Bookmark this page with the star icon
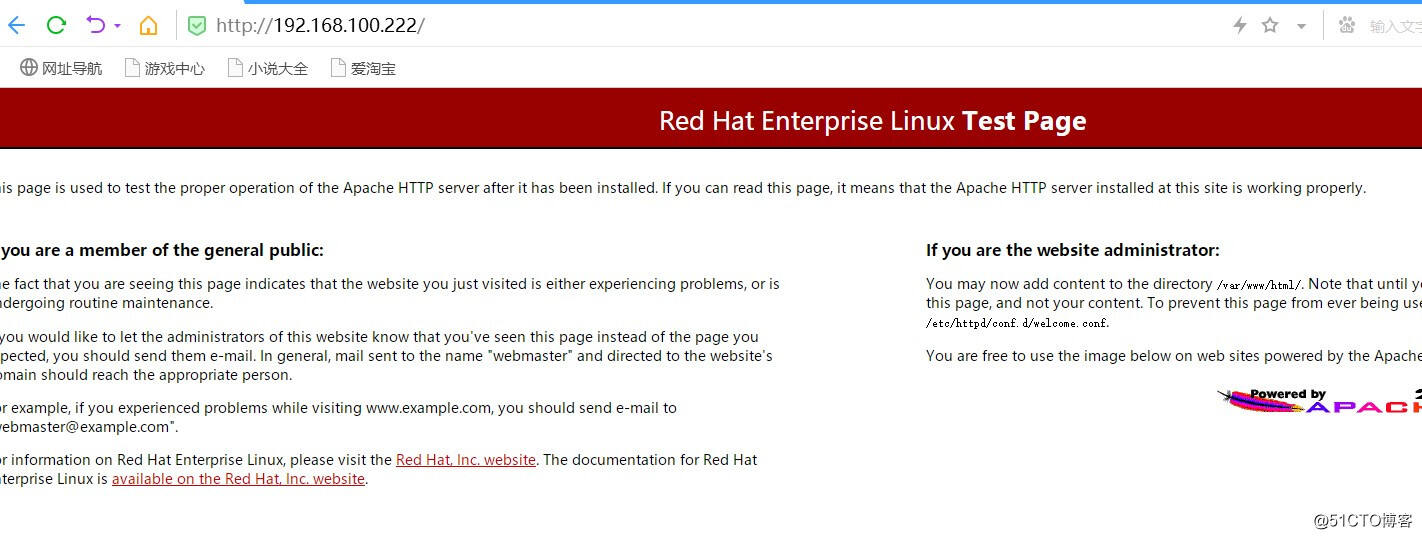 coord(1270,26)
